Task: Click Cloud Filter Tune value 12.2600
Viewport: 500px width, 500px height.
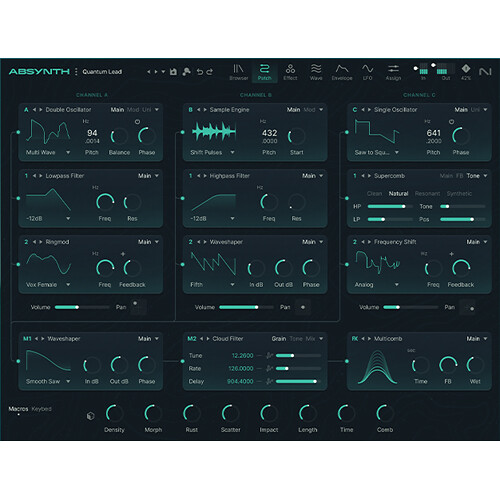Action: click(x=242, y=356)
